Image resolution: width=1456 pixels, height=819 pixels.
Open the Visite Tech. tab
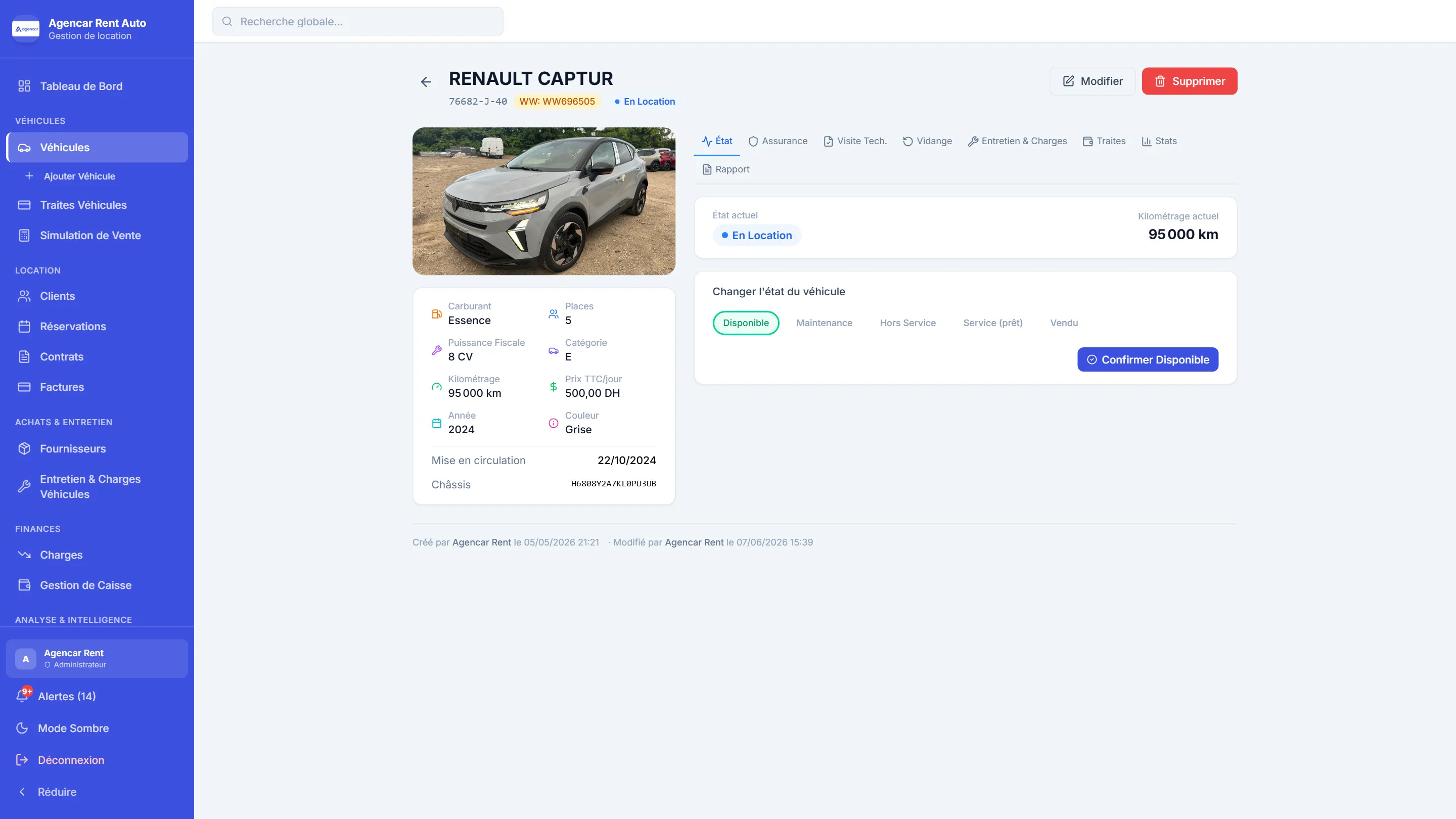(855, 141)
